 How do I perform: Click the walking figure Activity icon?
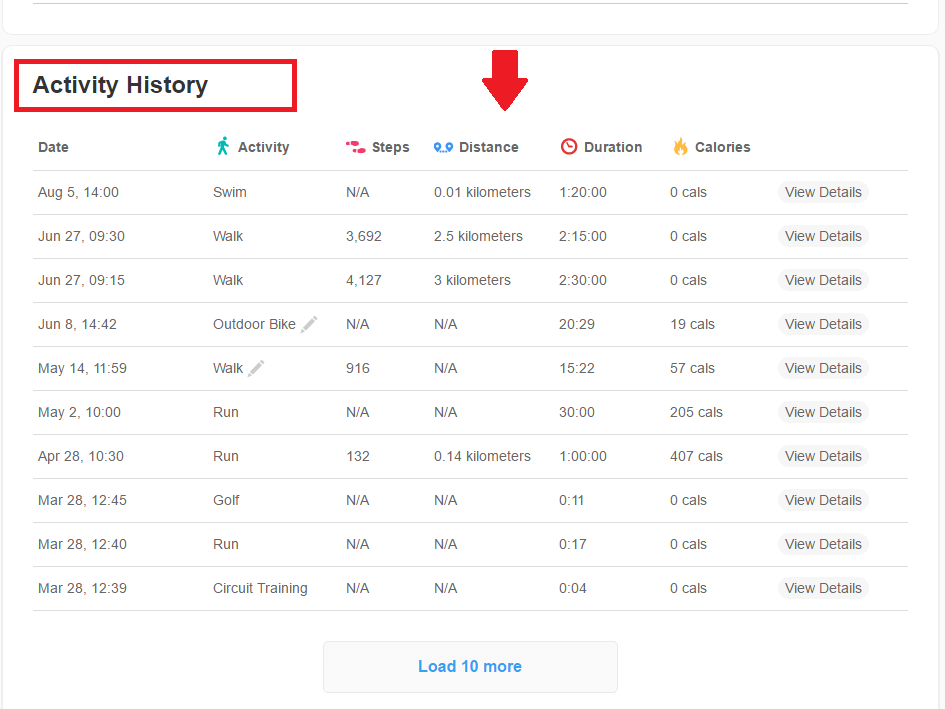click(223, 147)
